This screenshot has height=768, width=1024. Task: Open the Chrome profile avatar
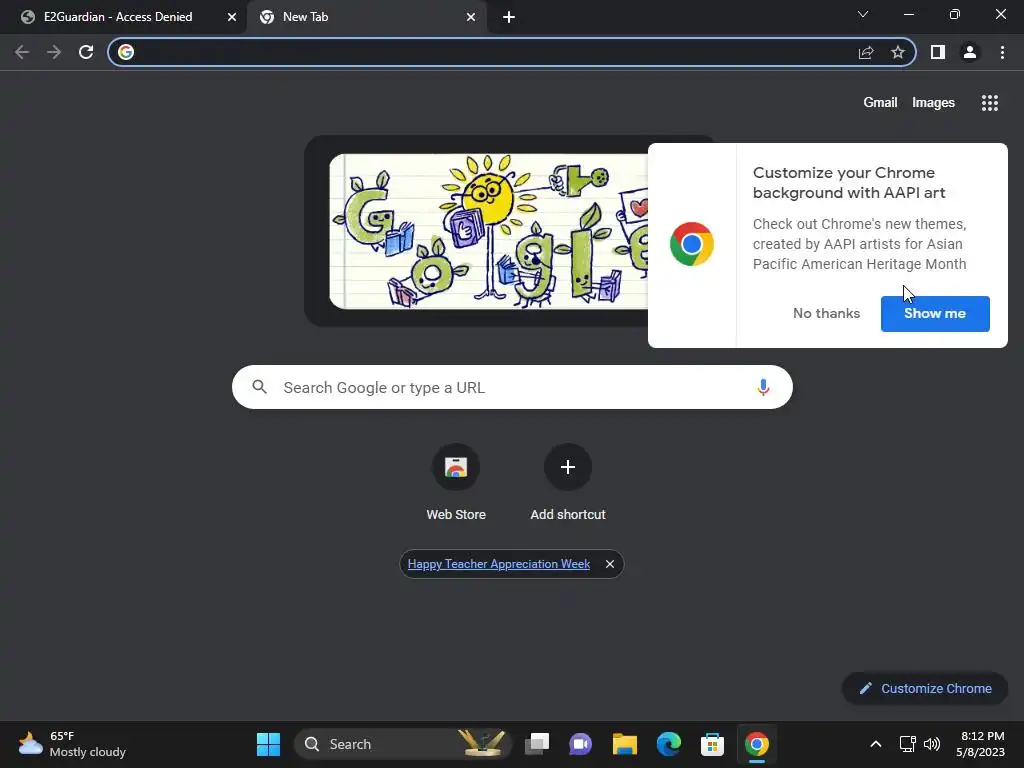[970, 52]
